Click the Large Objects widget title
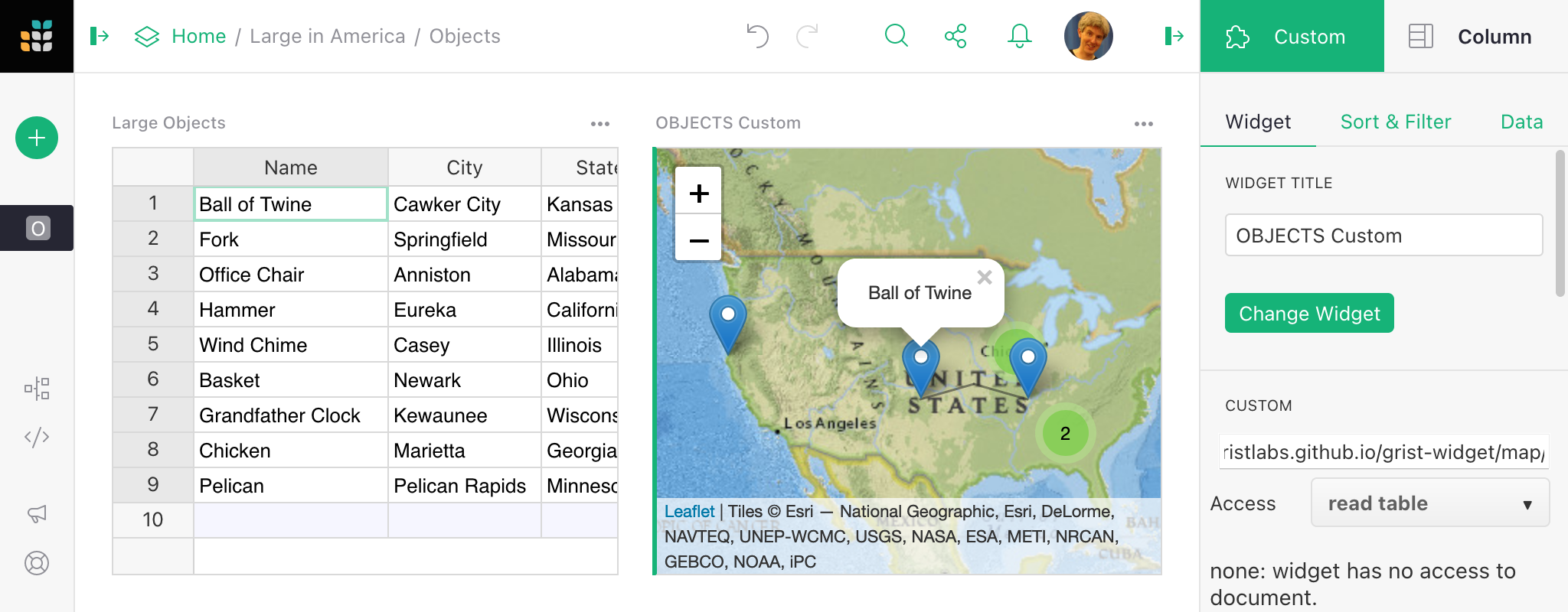 click(x=168, y=122)
